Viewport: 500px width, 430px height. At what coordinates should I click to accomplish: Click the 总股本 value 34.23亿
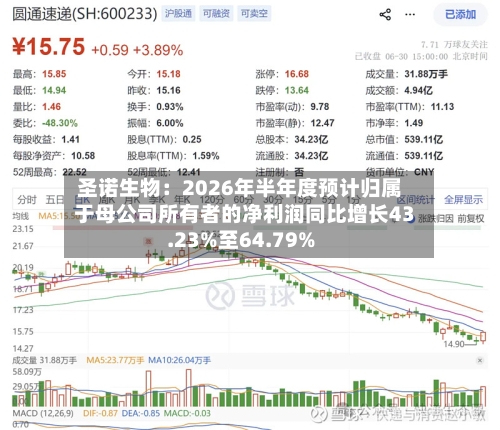pos(311,139)
